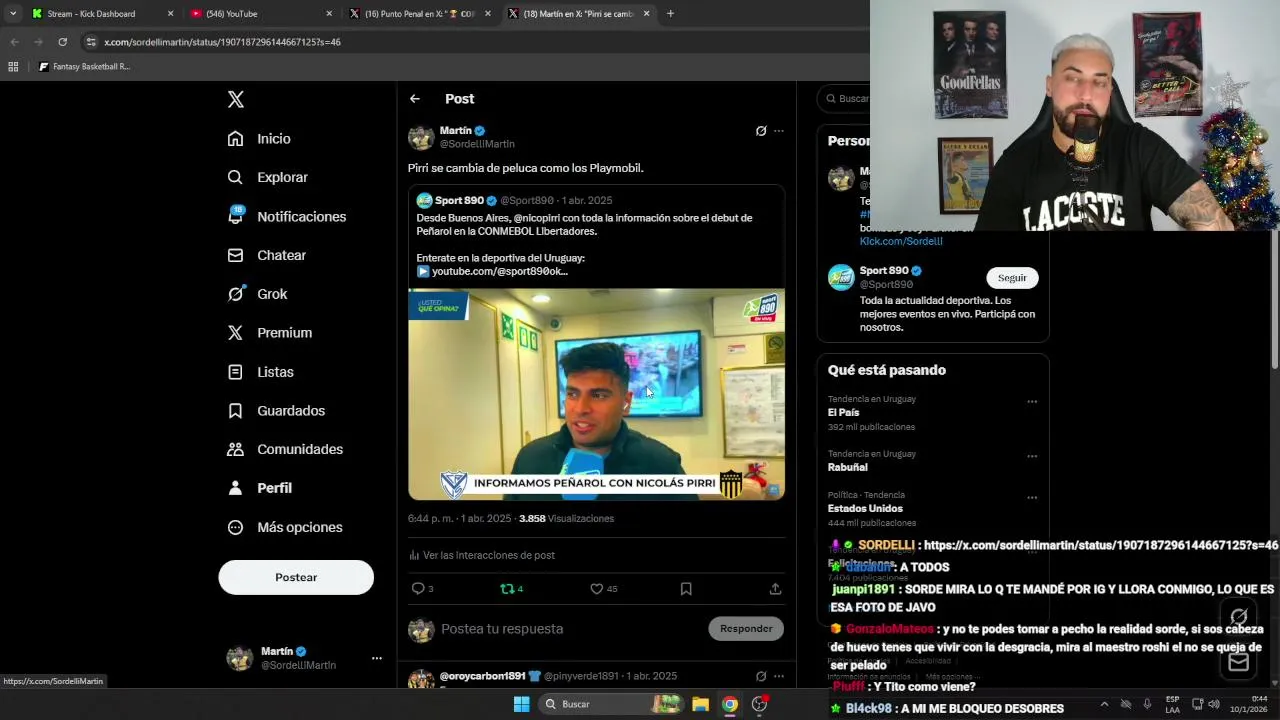1280x720 pixels.
Task: Open youtube.com/@sport890ok link
Action: click(x=500, y=271)
